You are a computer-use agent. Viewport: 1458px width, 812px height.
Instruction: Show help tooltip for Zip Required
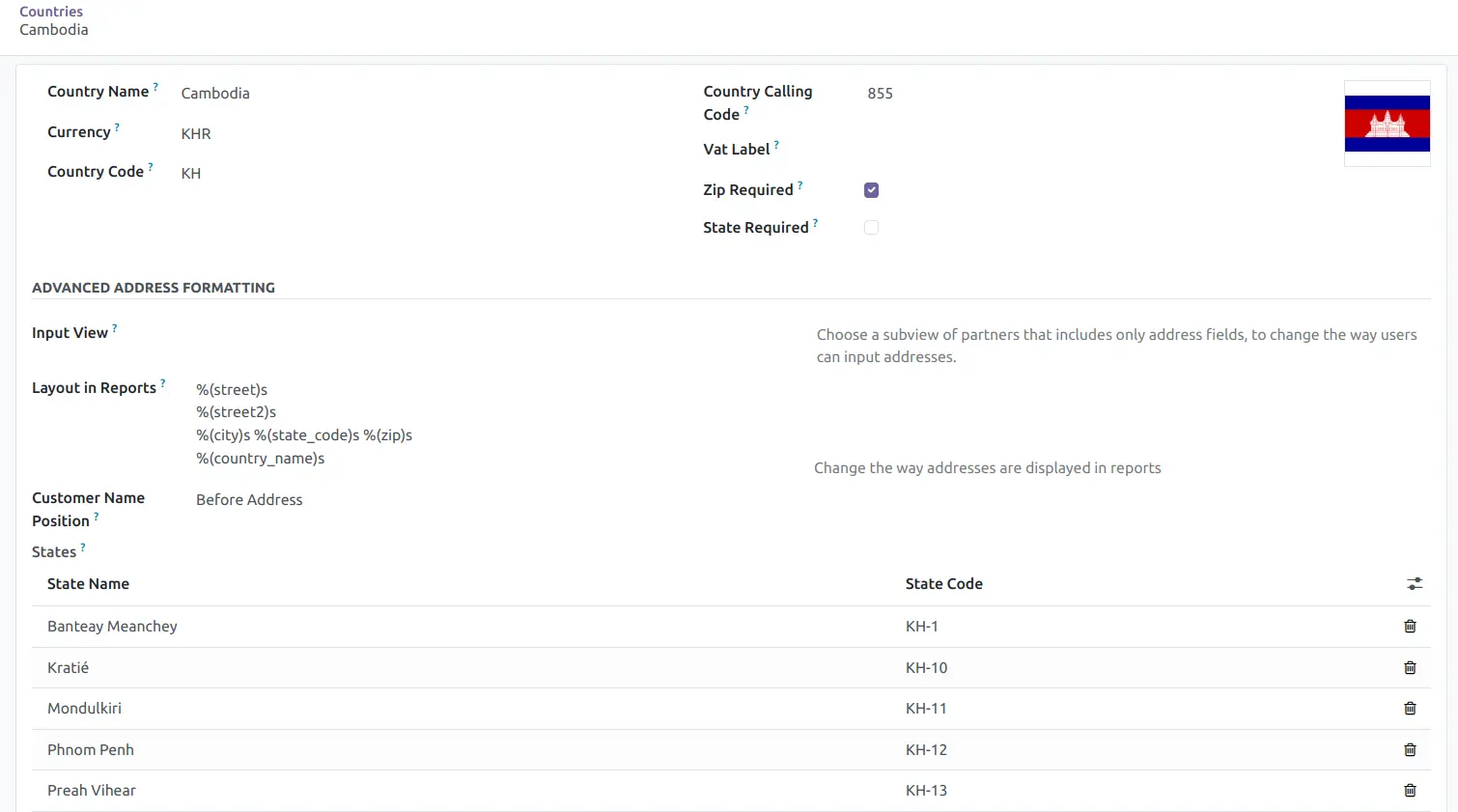tap(799, 185)
